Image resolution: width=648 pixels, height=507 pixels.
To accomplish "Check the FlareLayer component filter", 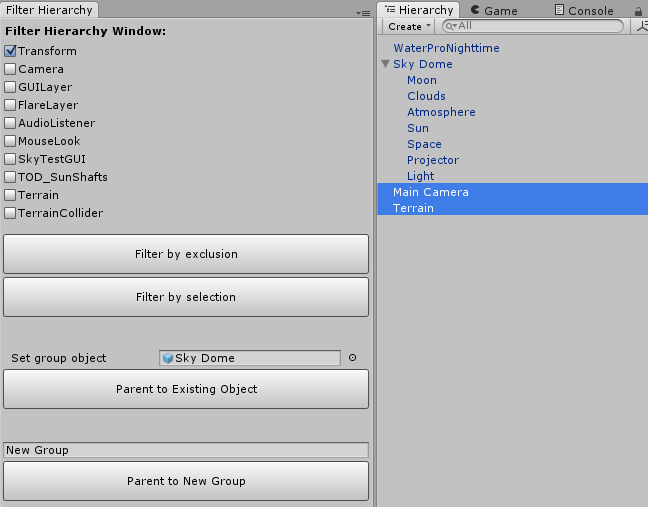I will pyautogui.click(x=10, y=105).
